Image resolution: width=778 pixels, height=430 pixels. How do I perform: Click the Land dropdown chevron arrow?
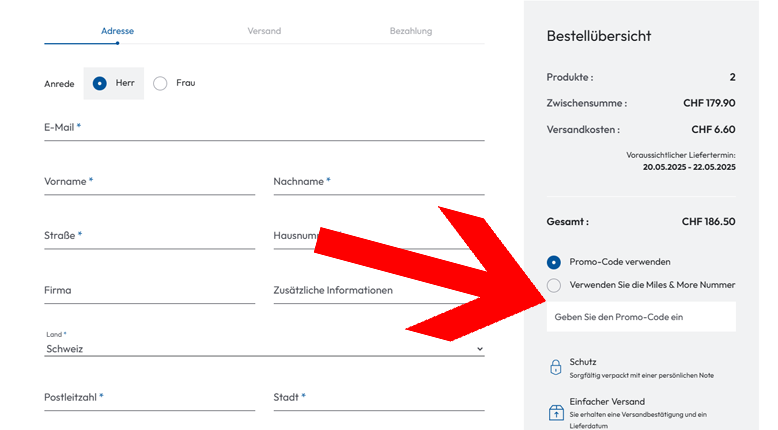(479, 349)
